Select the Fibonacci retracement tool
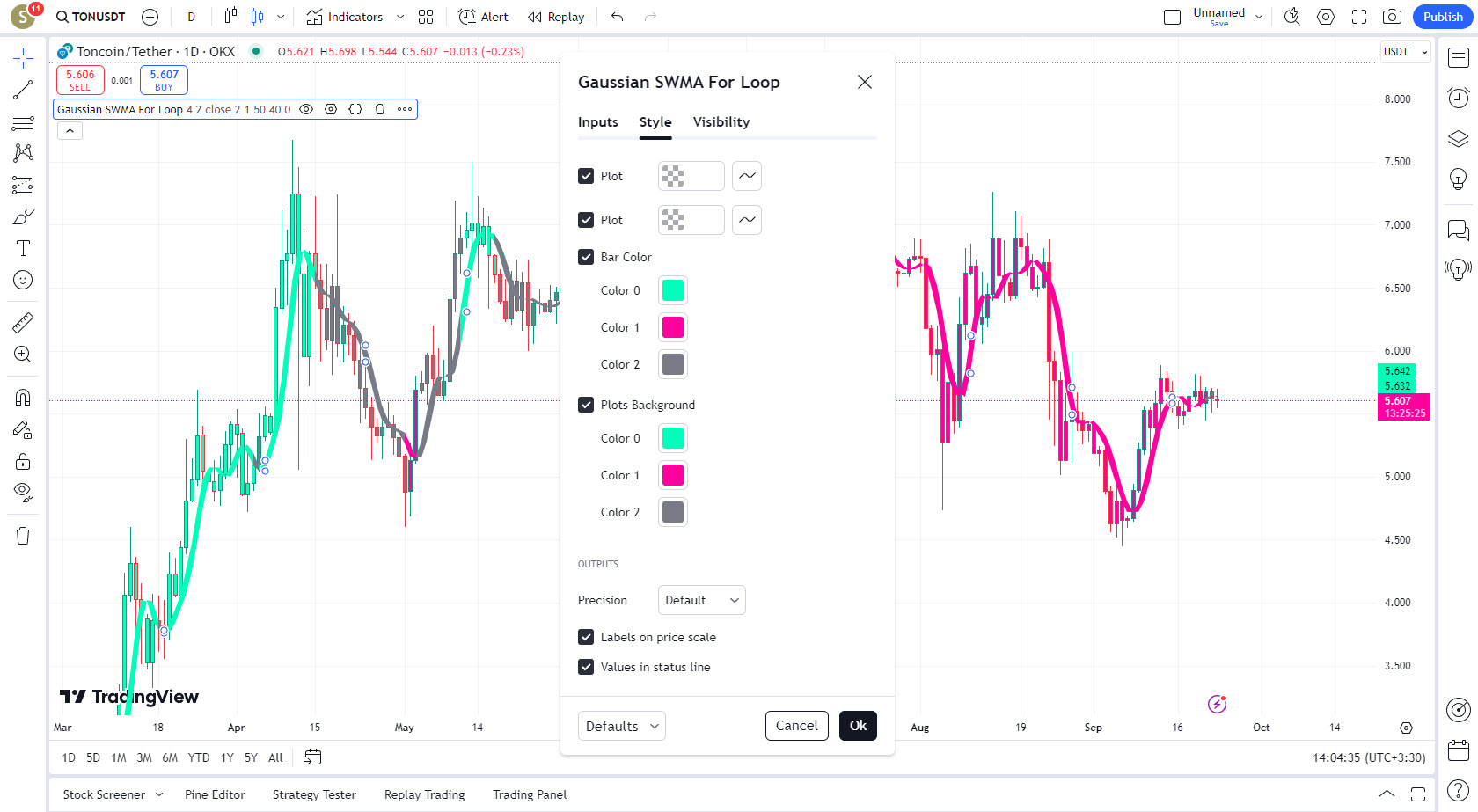 (23, 121)
